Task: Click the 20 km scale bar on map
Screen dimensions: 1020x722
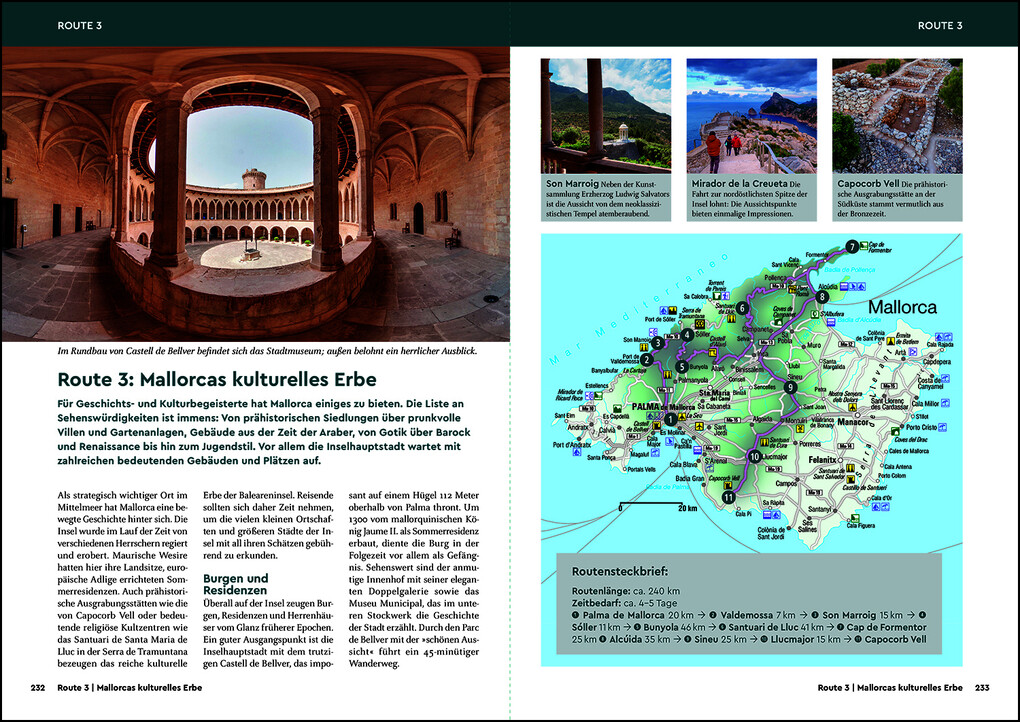Action: click(x=658, y=506)
